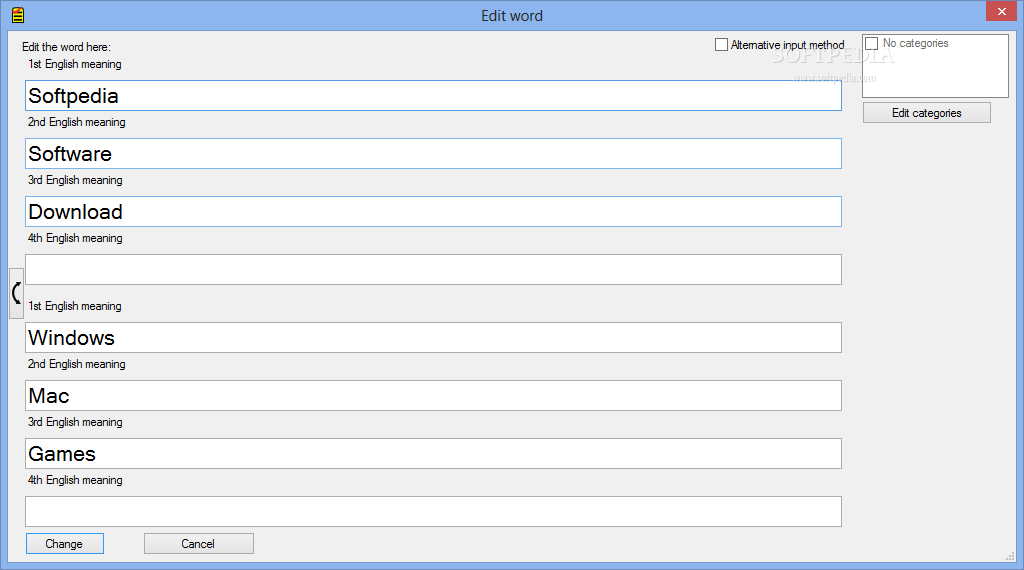Click the '1st English meaning' label above Softpedia
The height and width of the screenshot is (570, 1024).
[74, 64]
